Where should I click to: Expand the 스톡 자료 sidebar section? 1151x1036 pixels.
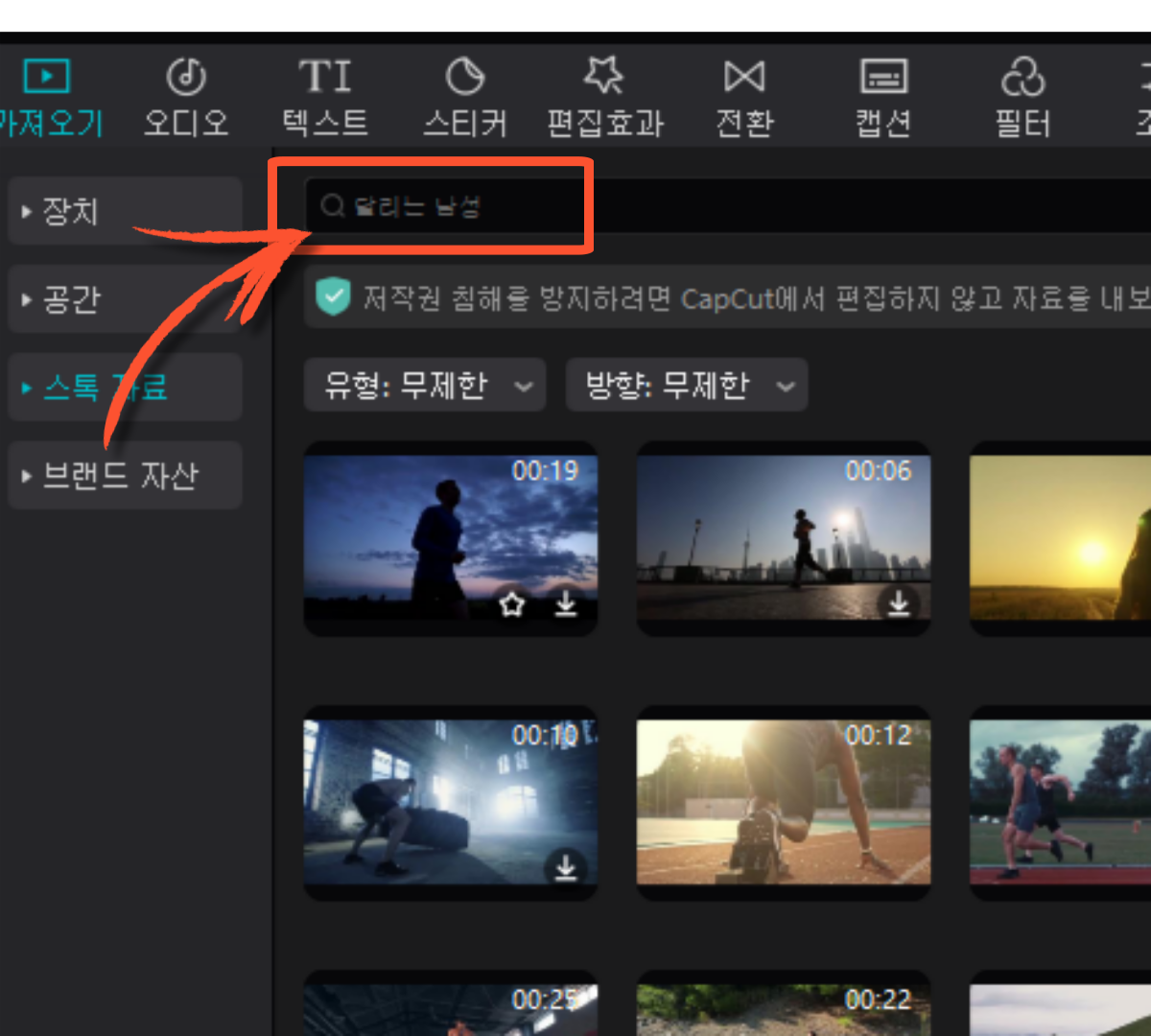(125, 387)
